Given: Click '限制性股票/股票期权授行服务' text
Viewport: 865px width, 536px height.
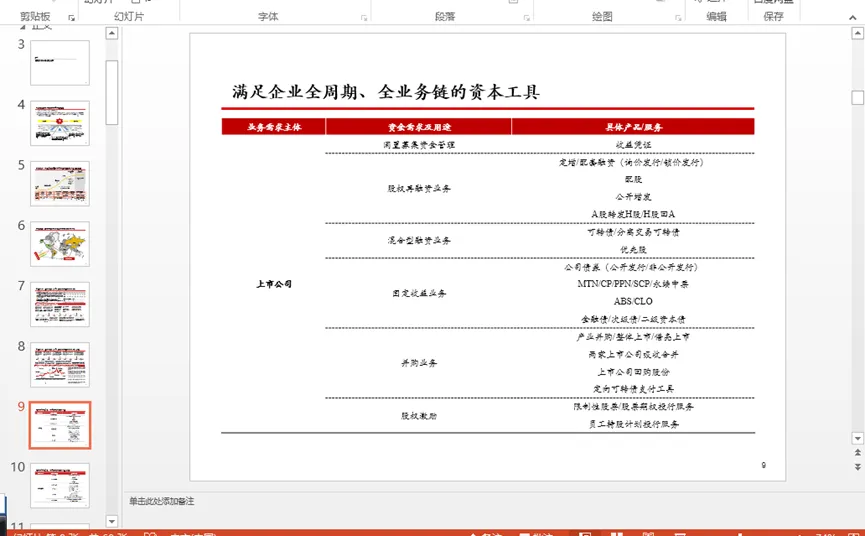Looking at the screenshot, I should click(633, 406).
